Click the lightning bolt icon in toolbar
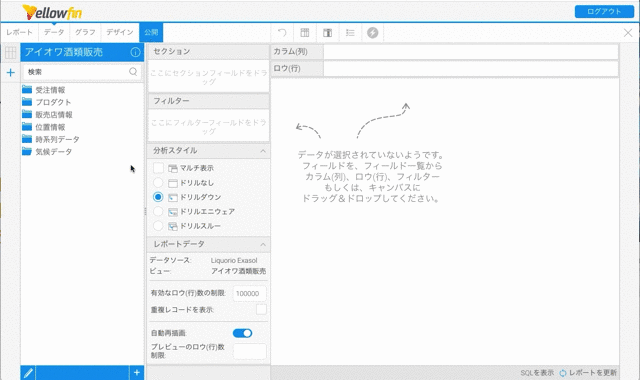The height and width of the screenshot is (380, 640). [x=372, y=33]
